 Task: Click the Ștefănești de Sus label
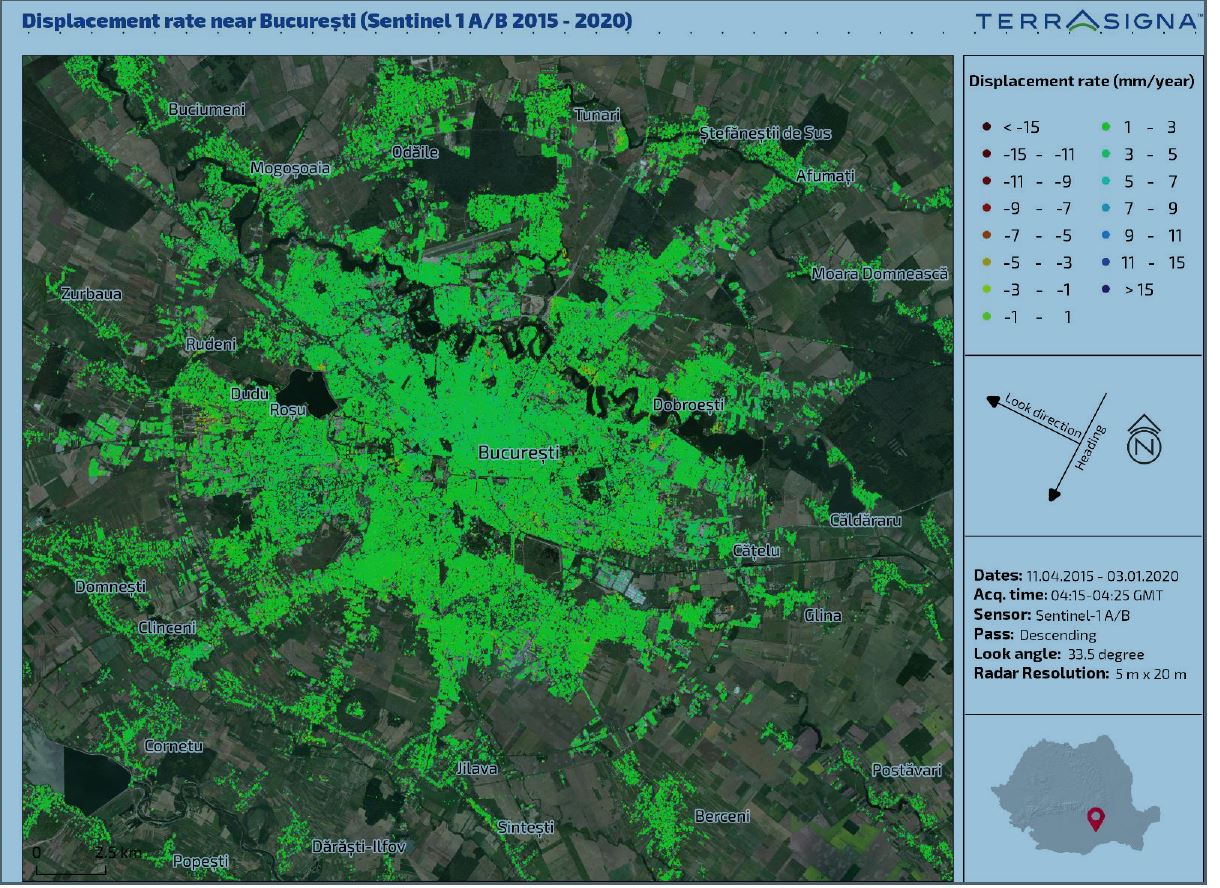[765, 133]
